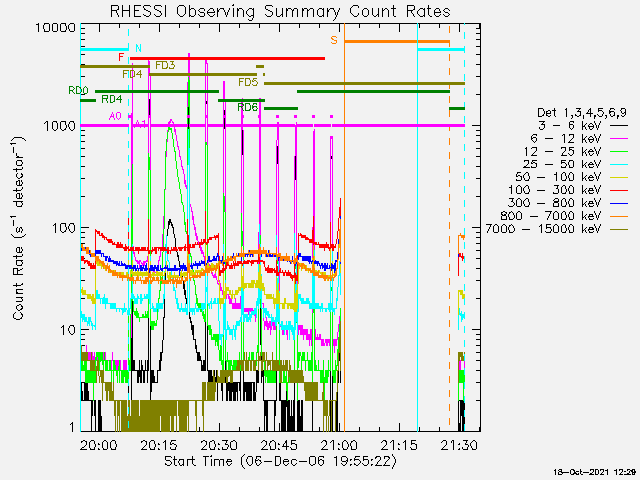Click the olive FD5 interval bar
Viewport: 640px width, 480px height.
tap(364, 83)
